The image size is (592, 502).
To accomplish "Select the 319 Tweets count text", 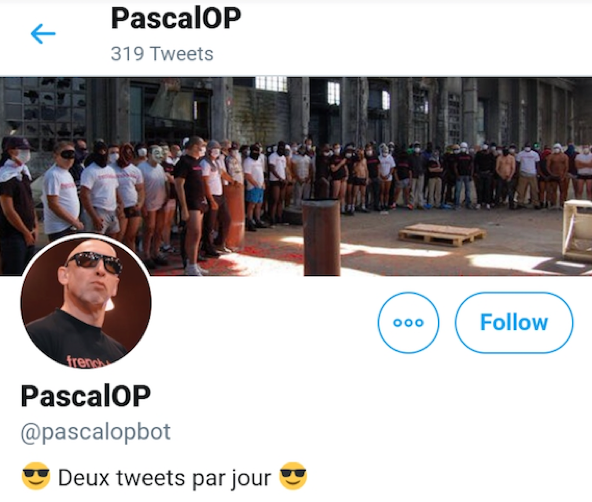I will 162,54.
